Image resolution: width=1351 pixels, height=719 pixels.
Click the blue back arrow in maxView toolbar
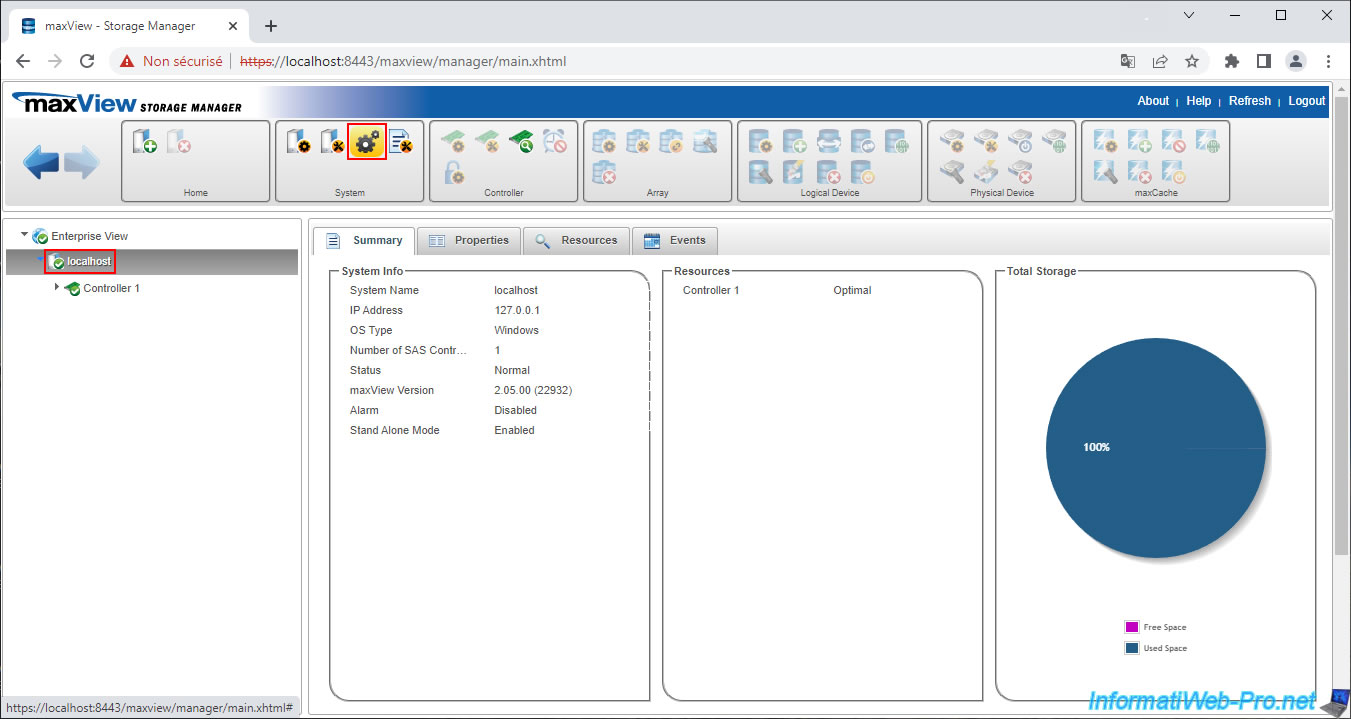pyautogui.click(x=41, y=162)
